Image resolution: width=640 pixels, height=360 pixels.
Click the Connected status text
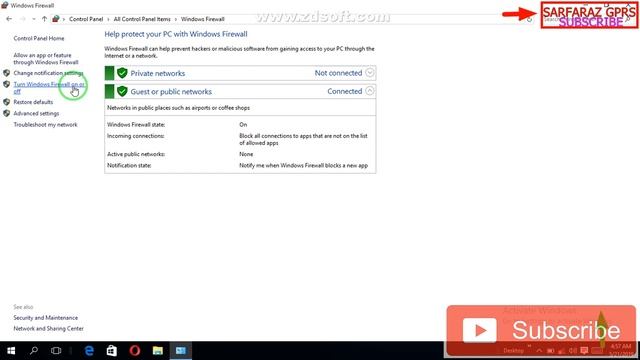(344, 91)
